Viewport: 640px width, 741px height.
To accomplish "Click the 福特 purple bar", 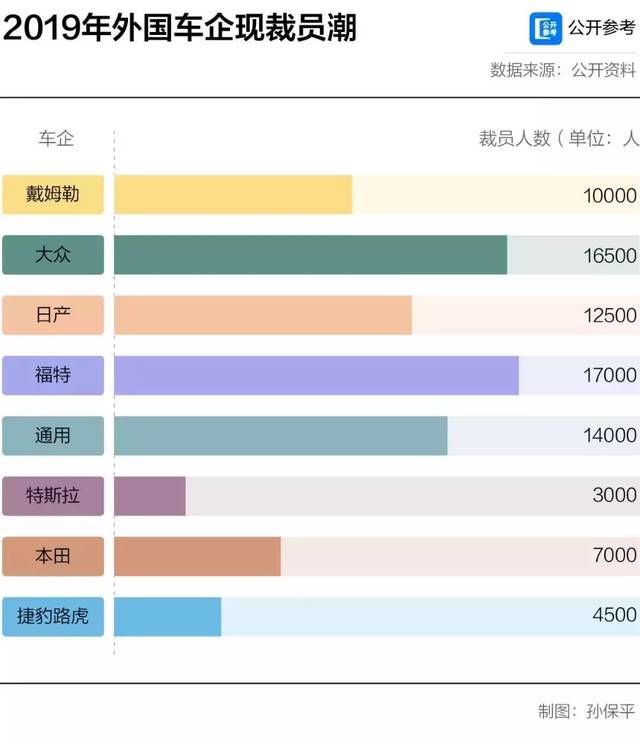I will (316, 375).
